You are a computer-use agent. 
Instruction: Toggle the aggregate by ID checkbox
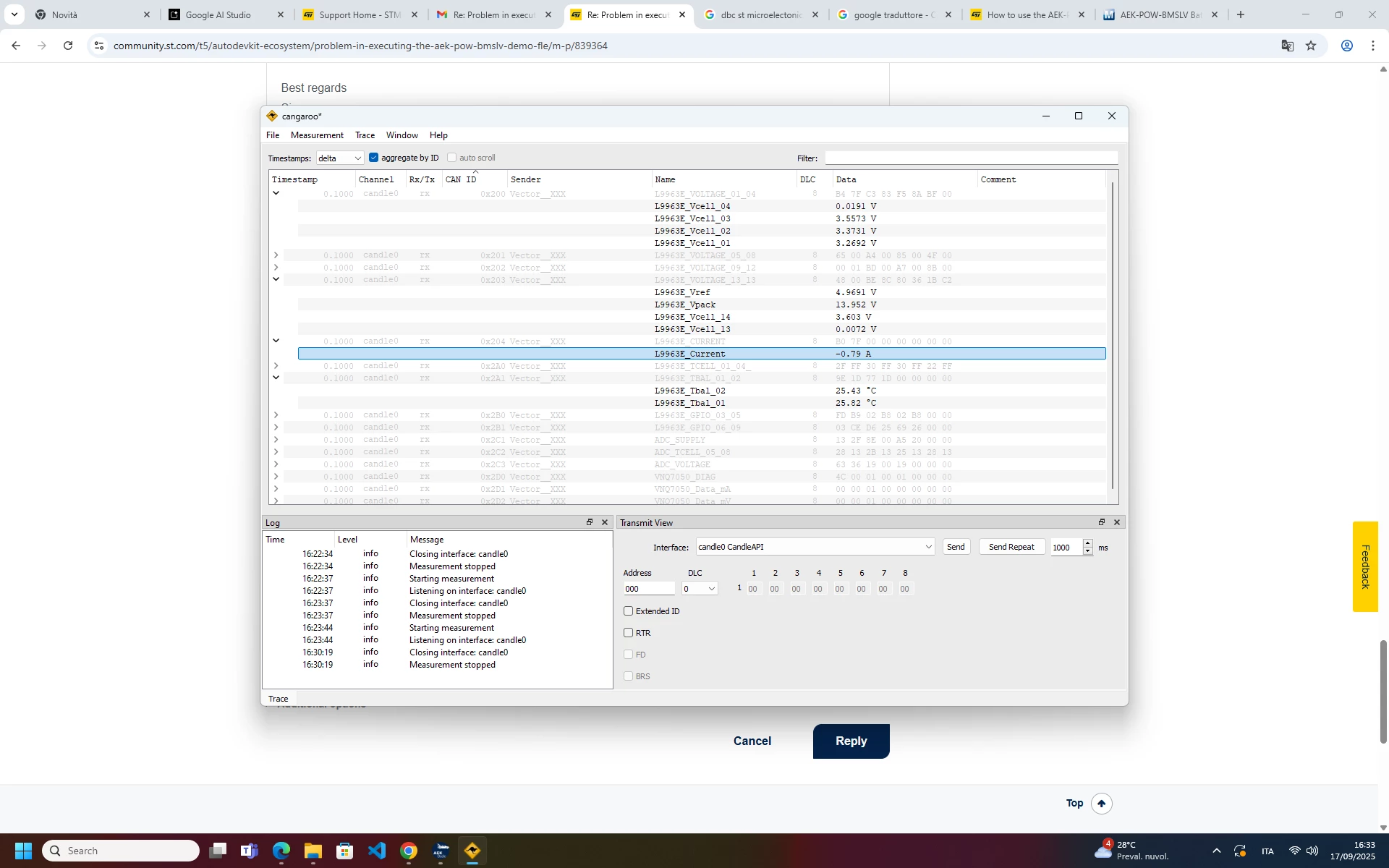[374, 158]
